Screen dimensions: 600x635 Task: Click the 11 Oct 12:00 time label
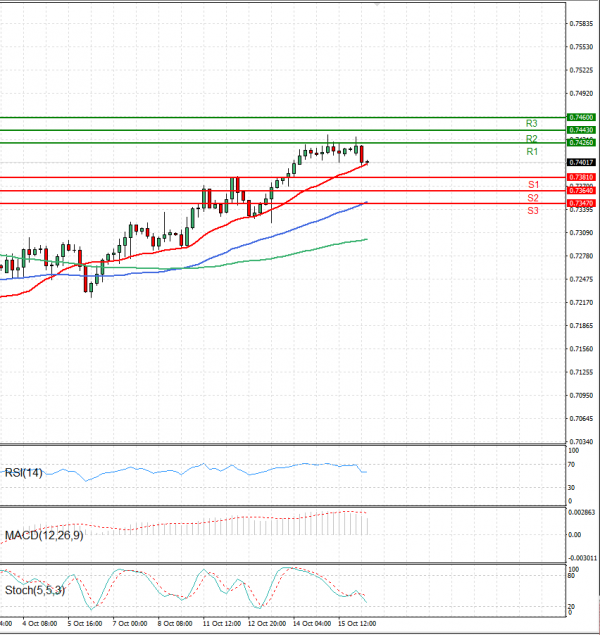[x=221, y=624]
